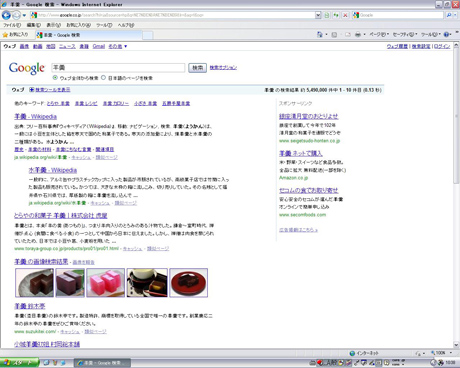Open the sponsored 羊羹 ネットで購入 ad

pos(301,153)
